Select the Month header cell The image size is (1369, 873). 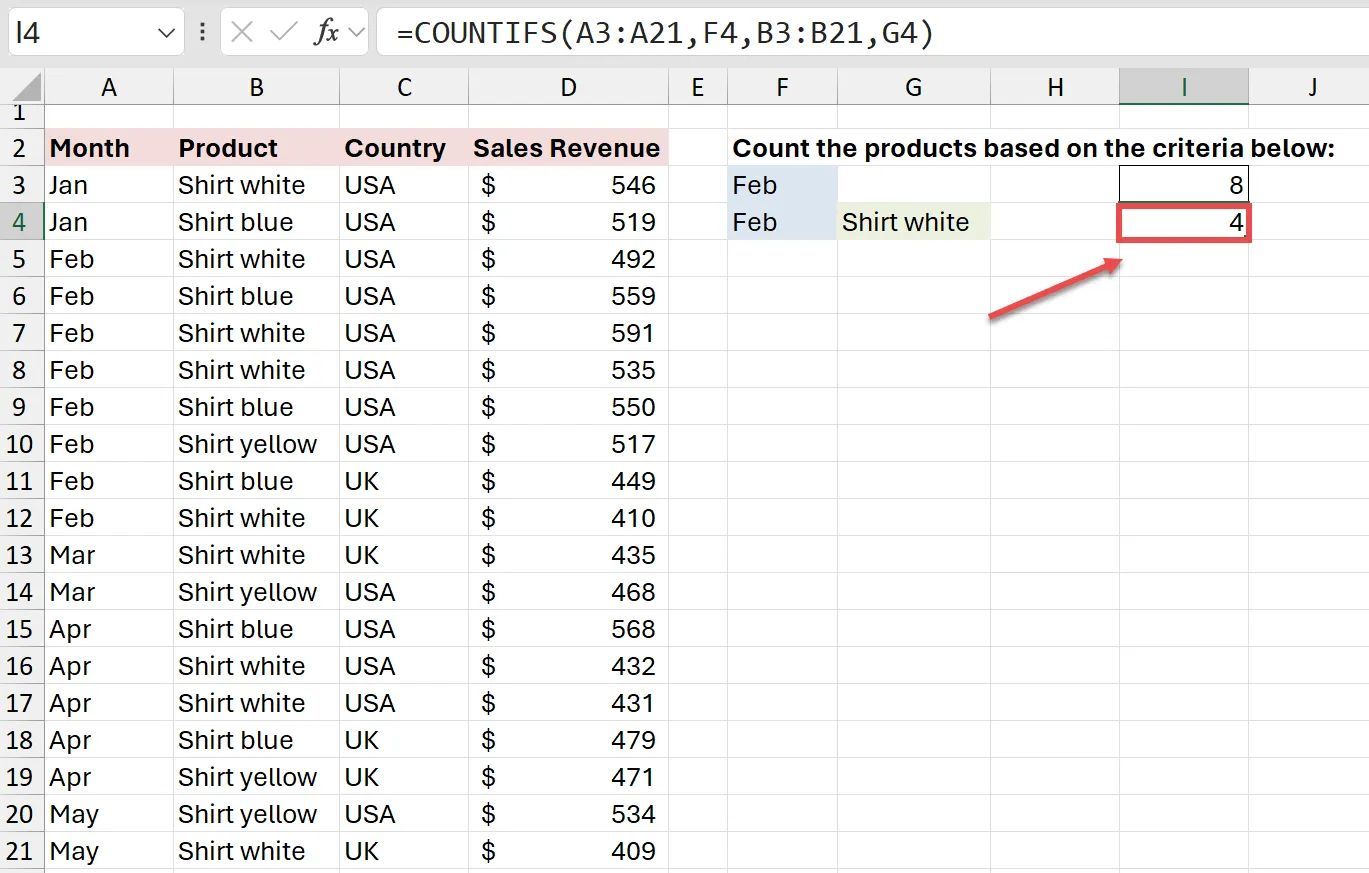point(108,149)
